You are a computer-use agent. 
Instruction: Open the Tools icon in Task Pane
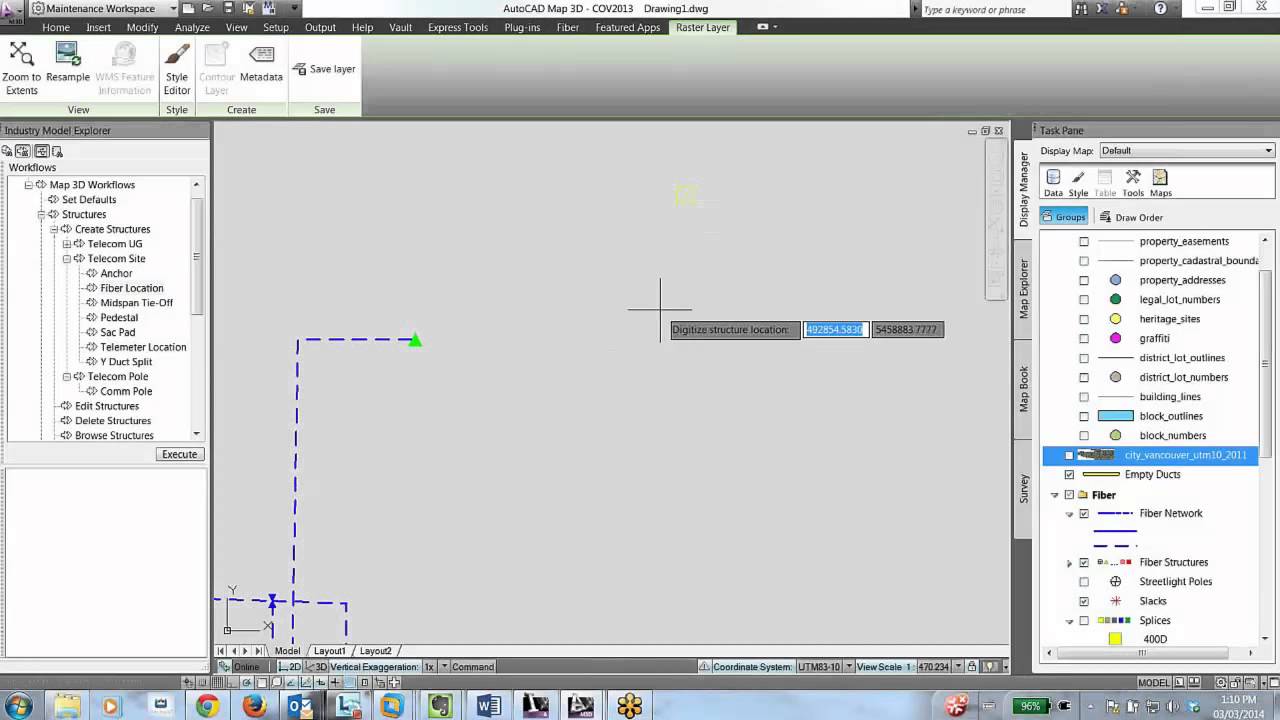[1133, 178]
